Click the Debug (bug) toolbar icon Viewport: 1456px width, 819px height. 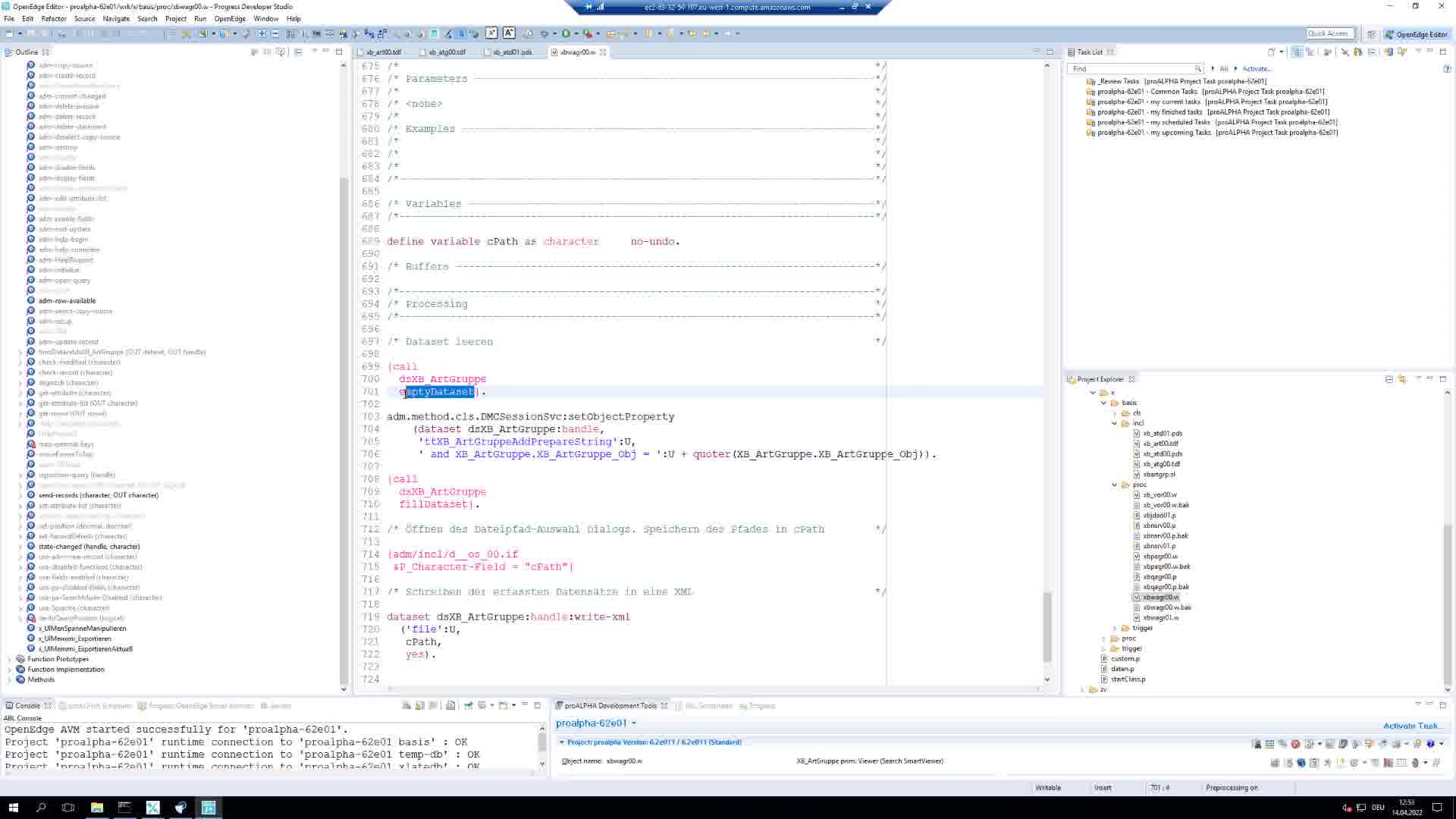click(x=544, y=33)
